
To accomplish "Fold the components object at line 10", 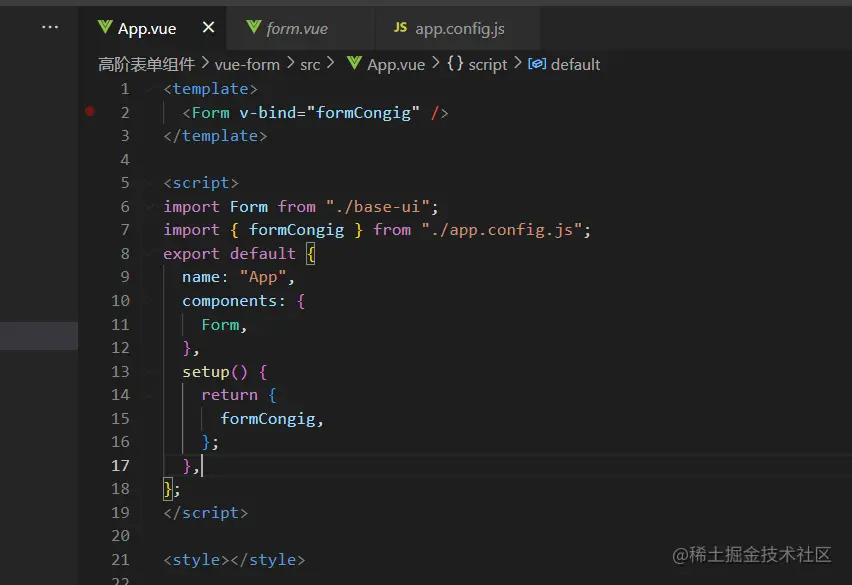I will pos(150,300).
